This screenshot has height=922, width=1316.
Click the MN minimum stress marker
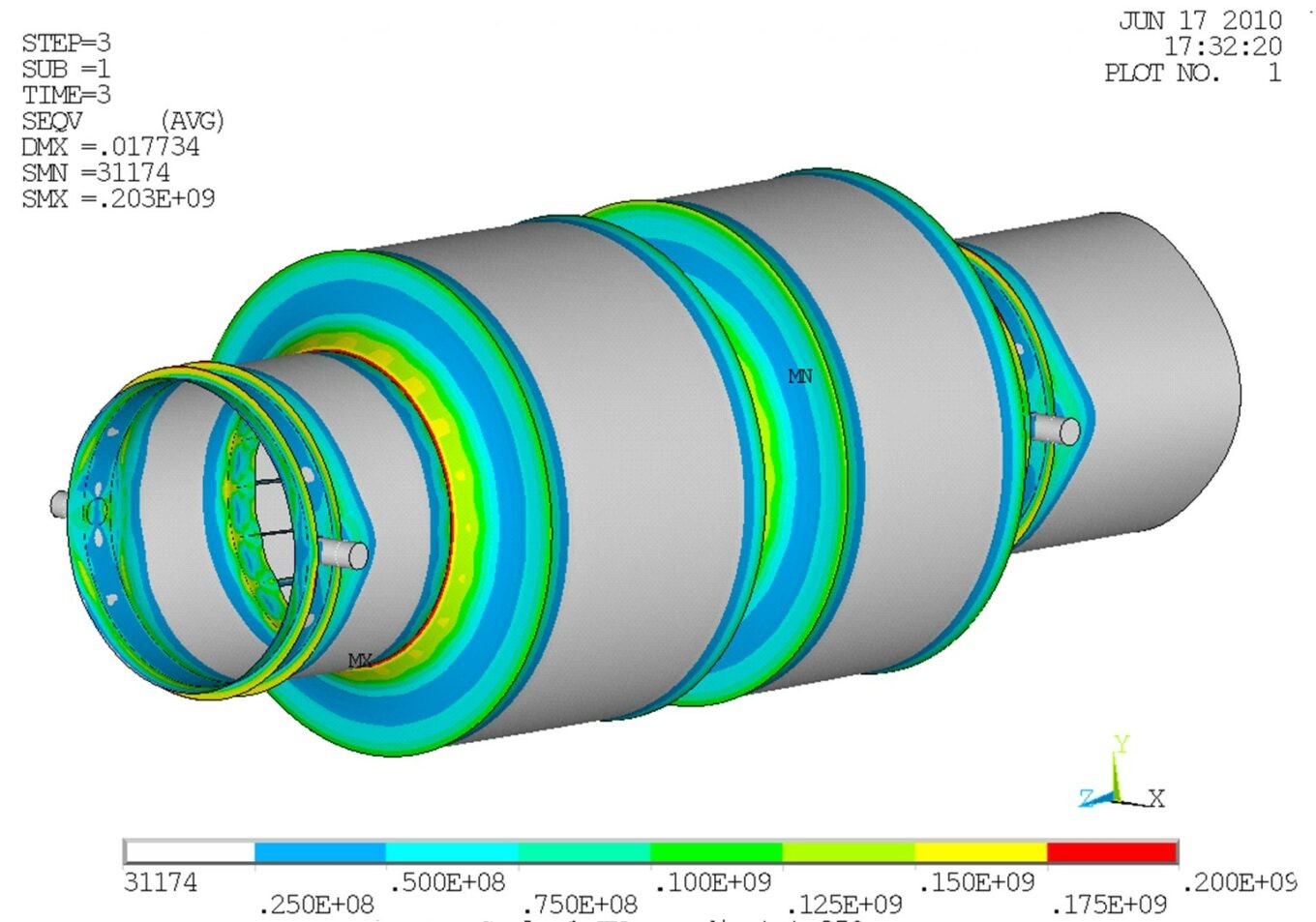pos(800,376)
